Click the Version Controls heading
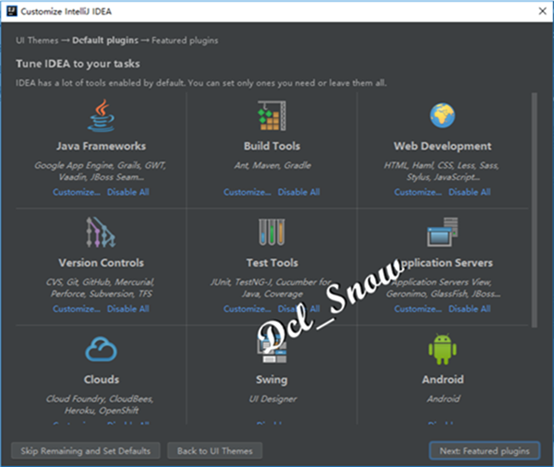This screenshot has width=554, height=467. click(101, 262)
